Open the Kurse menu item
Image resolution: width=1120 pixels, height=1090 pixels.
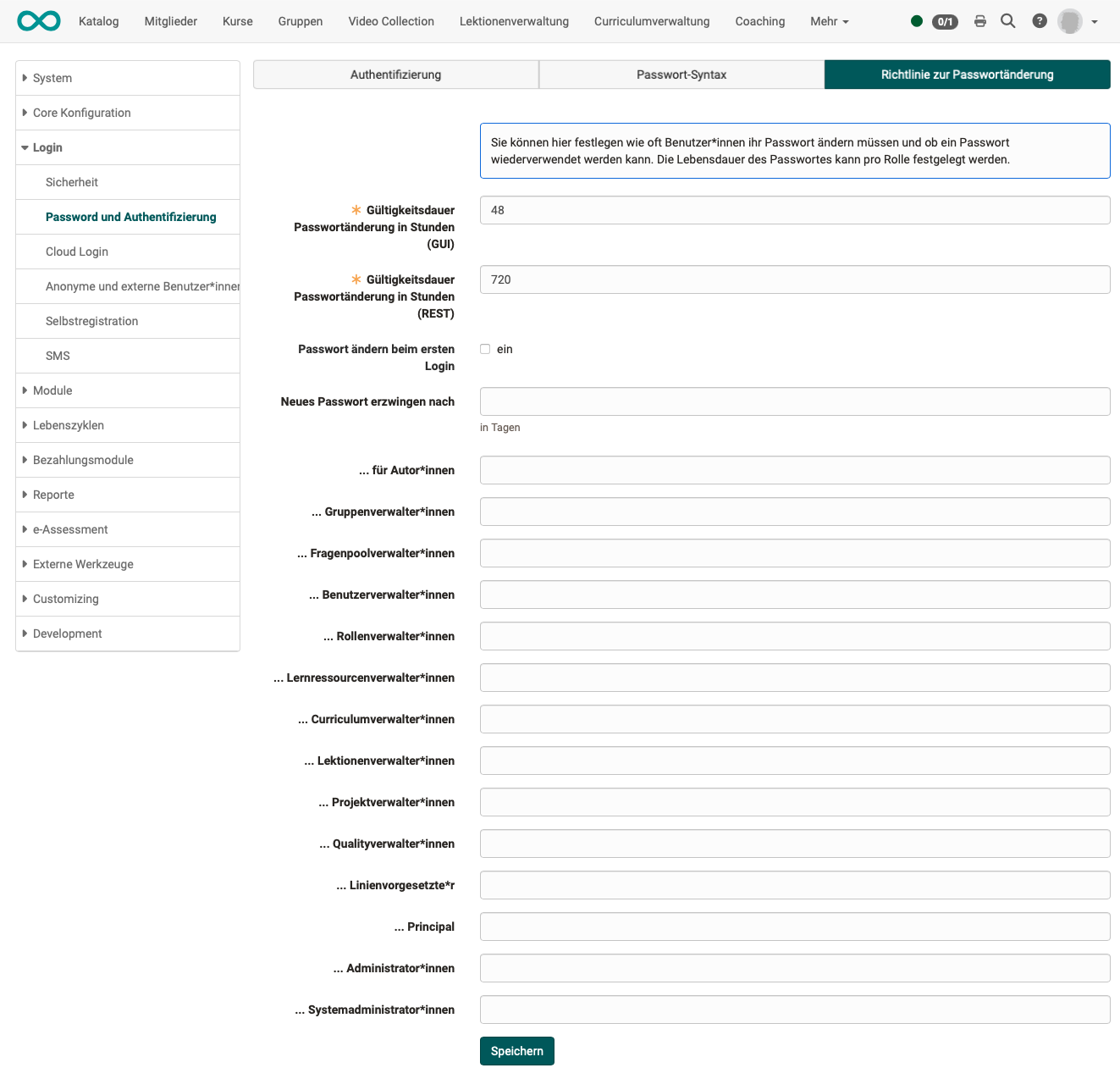pos(237,21)
